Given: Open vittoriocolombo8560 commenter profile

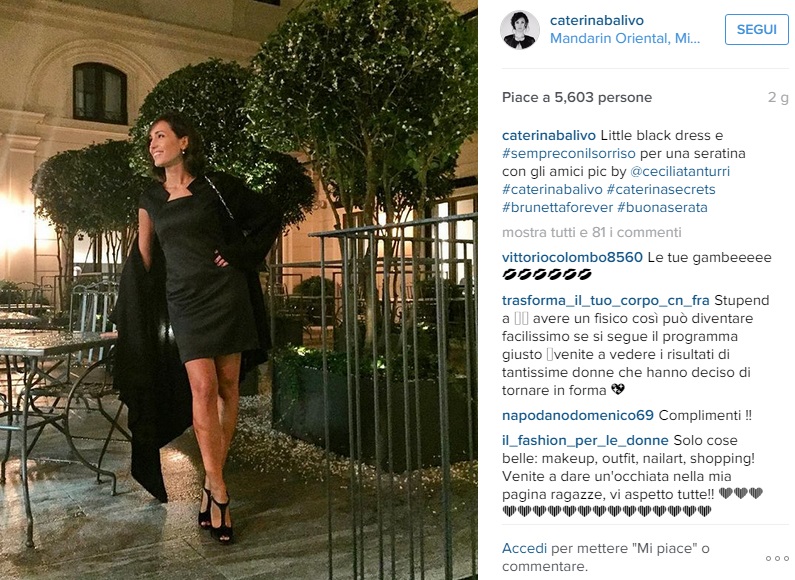Looking at the screenshot, I should [572, 257].
